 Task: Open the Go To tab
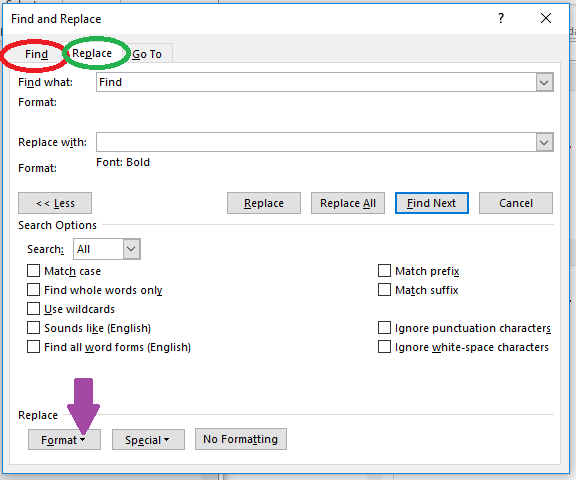147,54
